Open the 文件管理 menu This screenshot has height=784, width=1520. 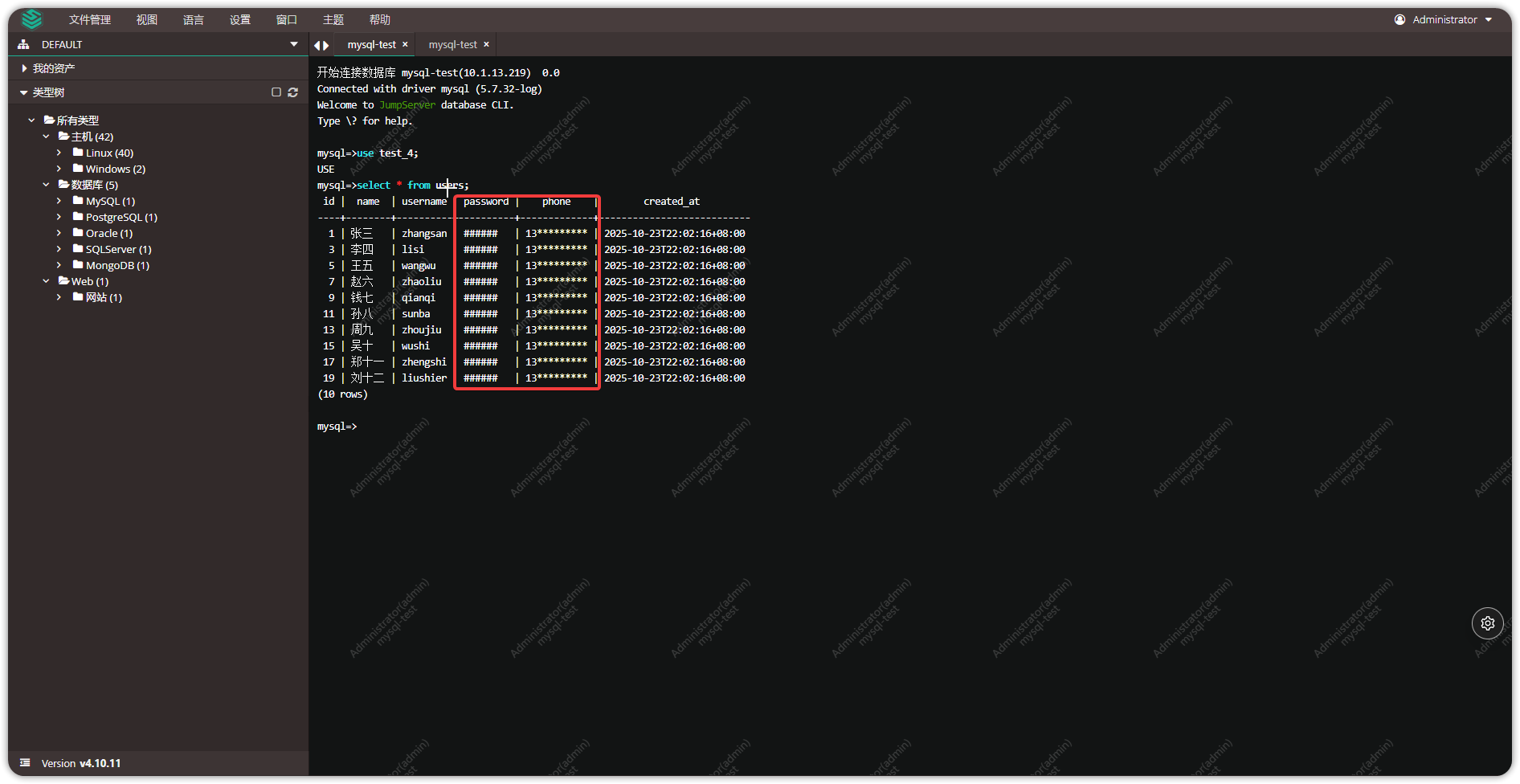(89, 19)
